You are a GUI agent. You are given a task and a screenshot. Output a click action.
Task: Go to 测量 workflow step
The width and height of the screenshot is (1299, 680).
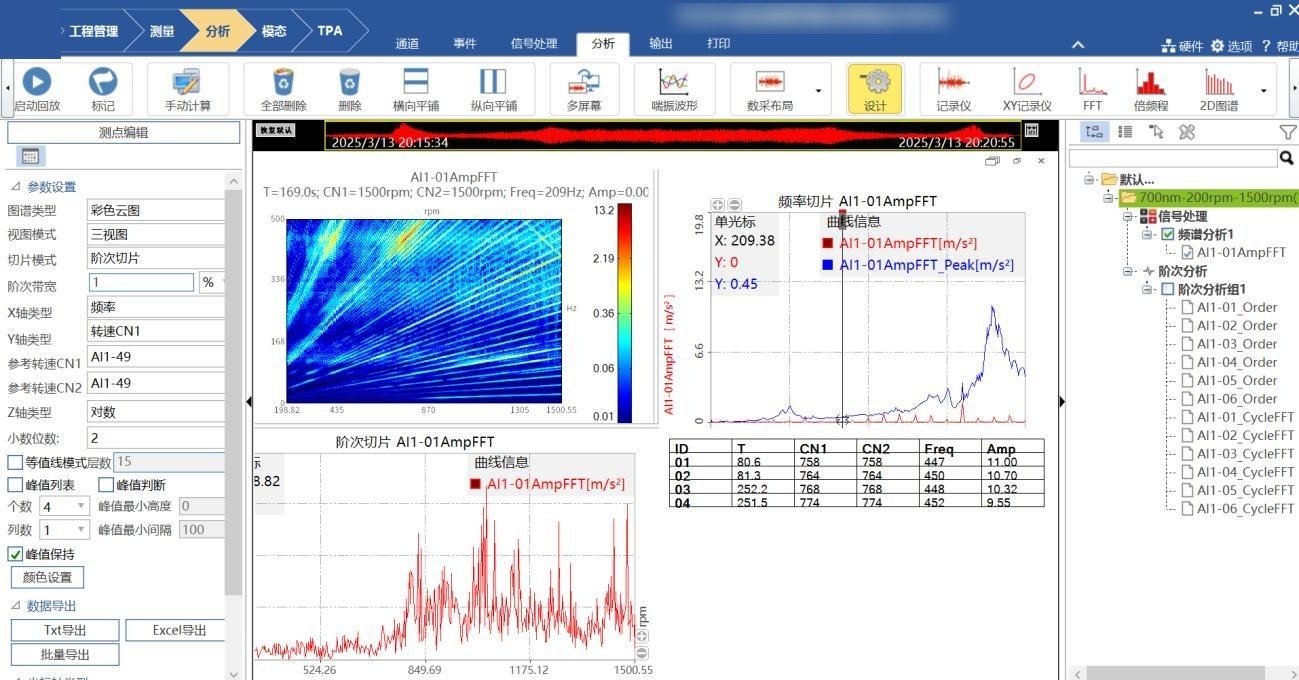[161, 31]
